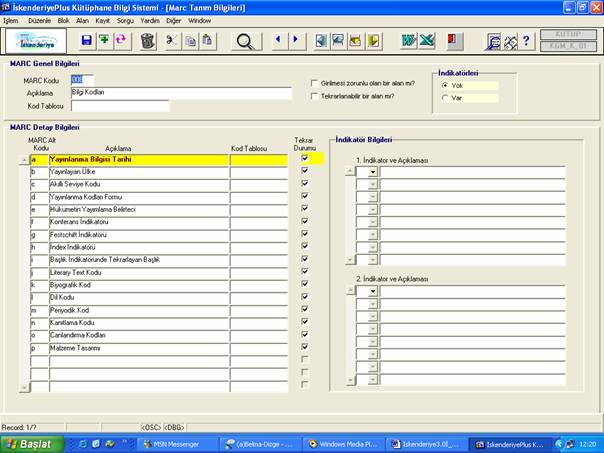Click the green plus add record icon
This screenshot has height=453, width=604.
tap(104, 40)
